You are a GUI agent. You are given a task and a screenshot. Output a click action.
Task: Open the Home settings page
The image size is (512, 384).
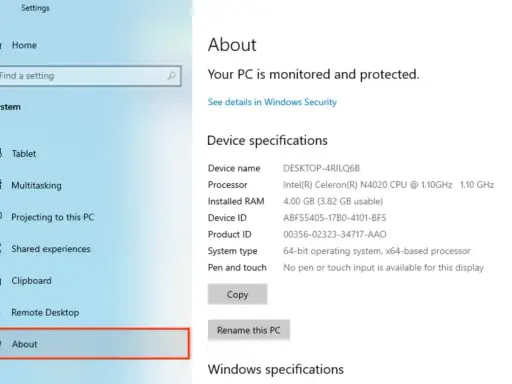[24, 45]
